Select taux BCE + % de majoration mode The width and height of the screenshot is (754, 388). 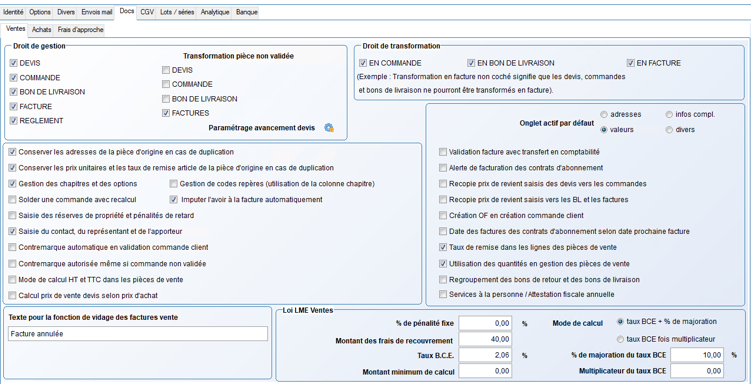pyautogui.click(x=620, y=321)
